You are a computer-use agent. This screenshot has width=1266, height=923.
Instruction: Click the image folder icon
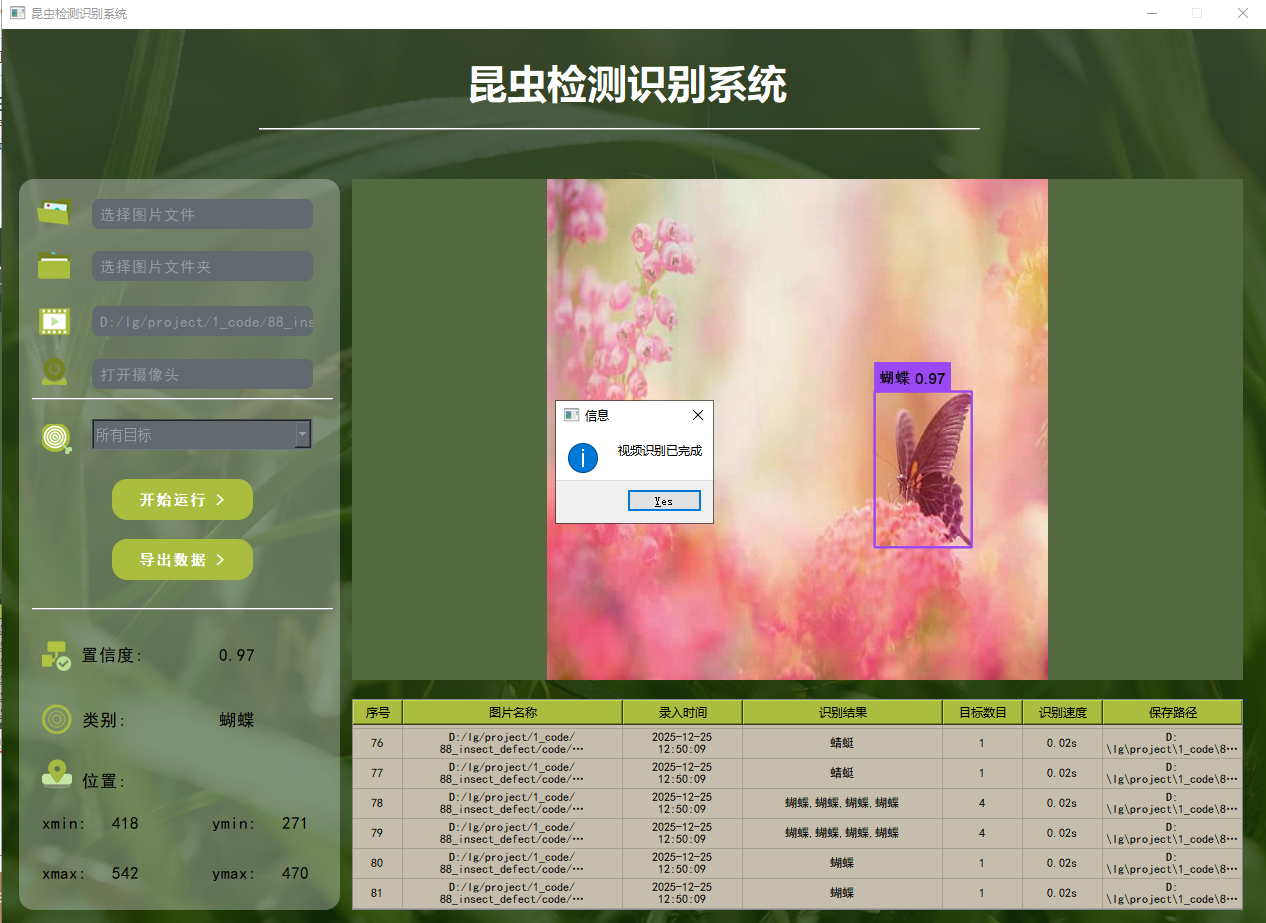54,266
